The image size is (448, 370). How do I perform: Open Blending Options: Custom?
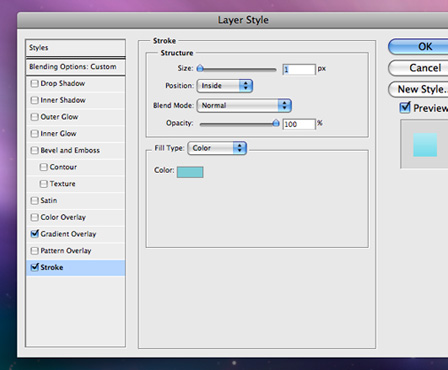click(x=75, y=67)
